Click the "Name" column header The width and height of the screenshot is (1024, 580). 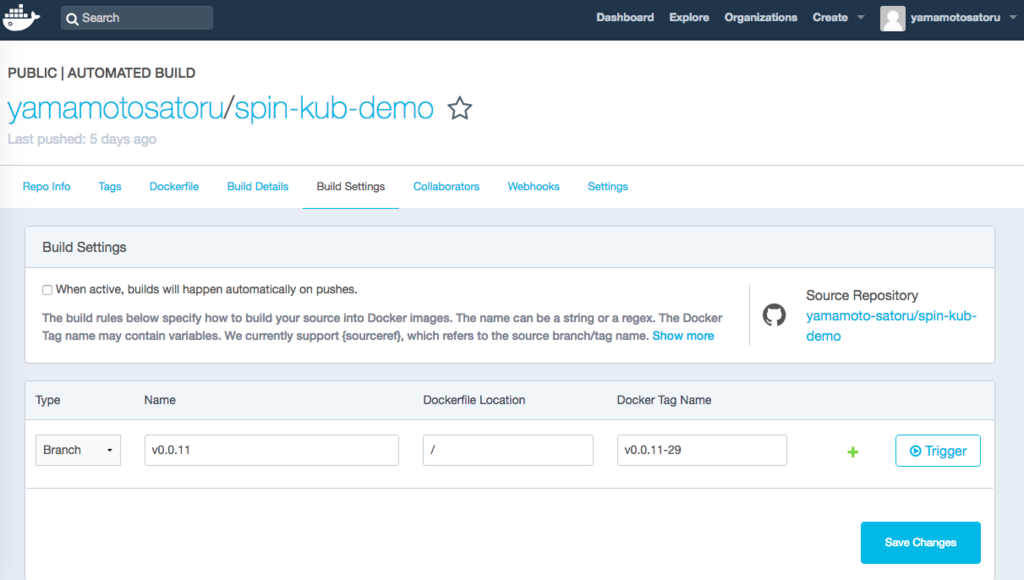point(160,400)
